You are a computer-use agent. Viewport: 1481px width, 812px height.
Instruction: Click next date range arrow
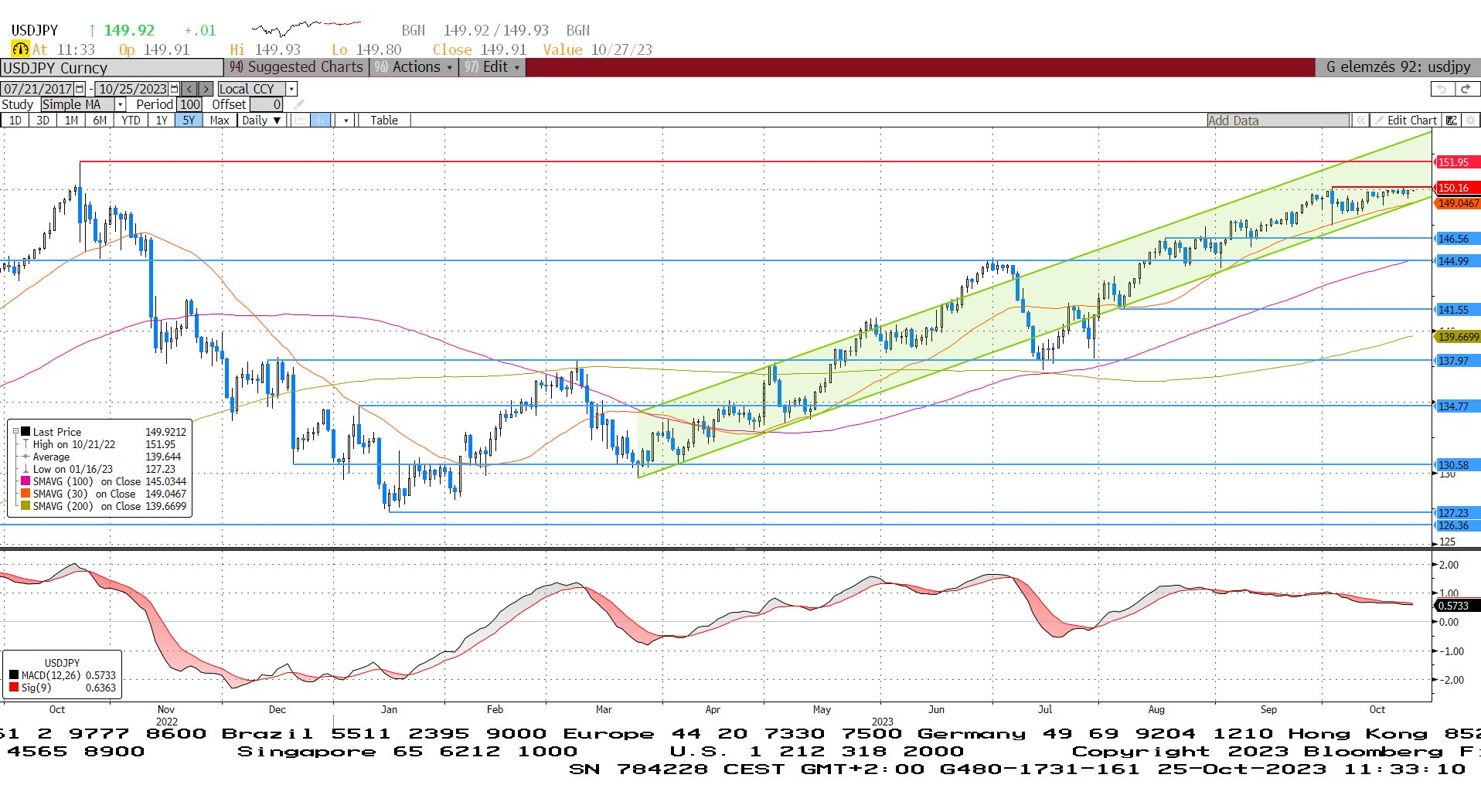coord(205,89)
